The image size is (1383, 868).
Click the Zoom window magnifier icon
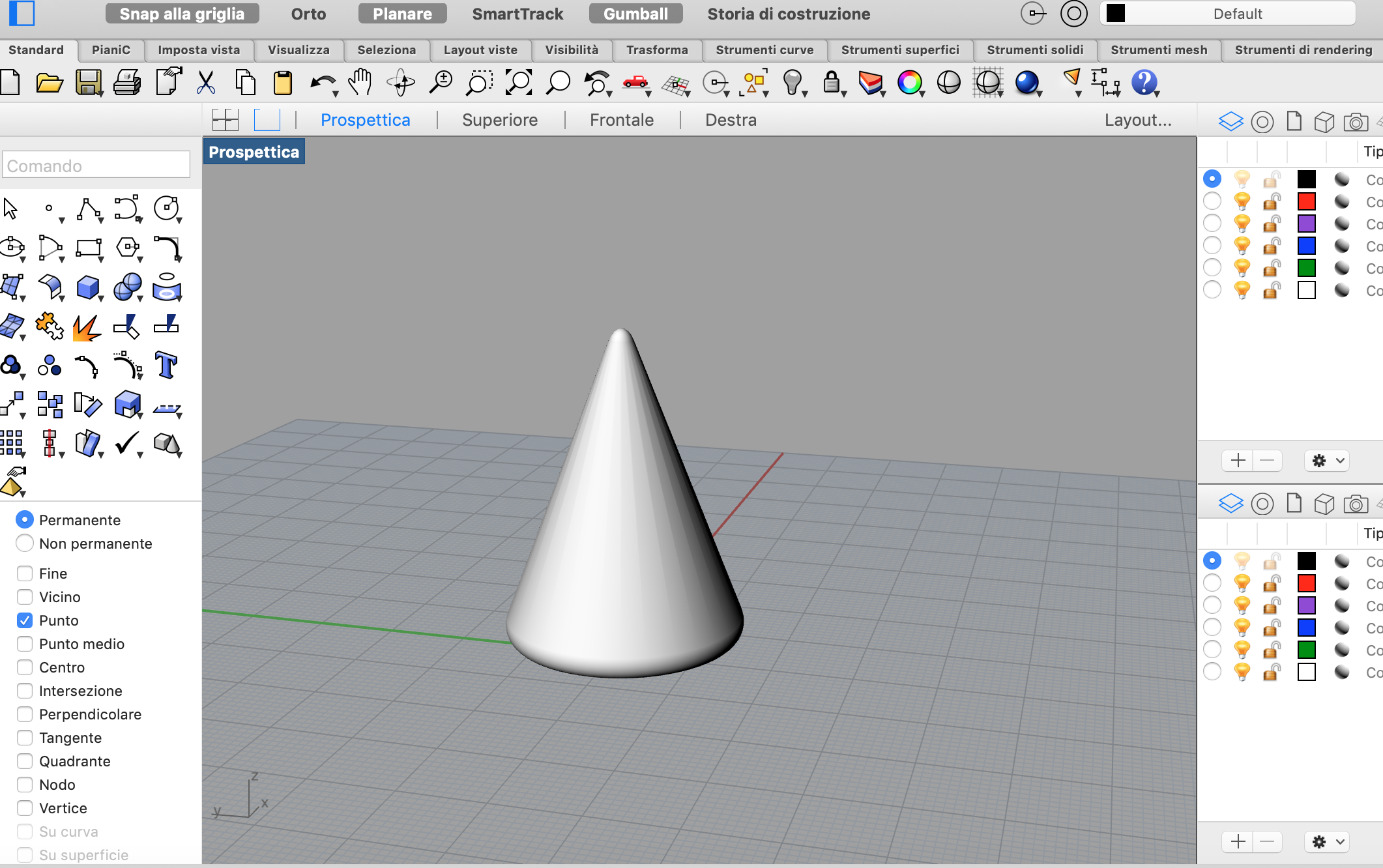479,83
